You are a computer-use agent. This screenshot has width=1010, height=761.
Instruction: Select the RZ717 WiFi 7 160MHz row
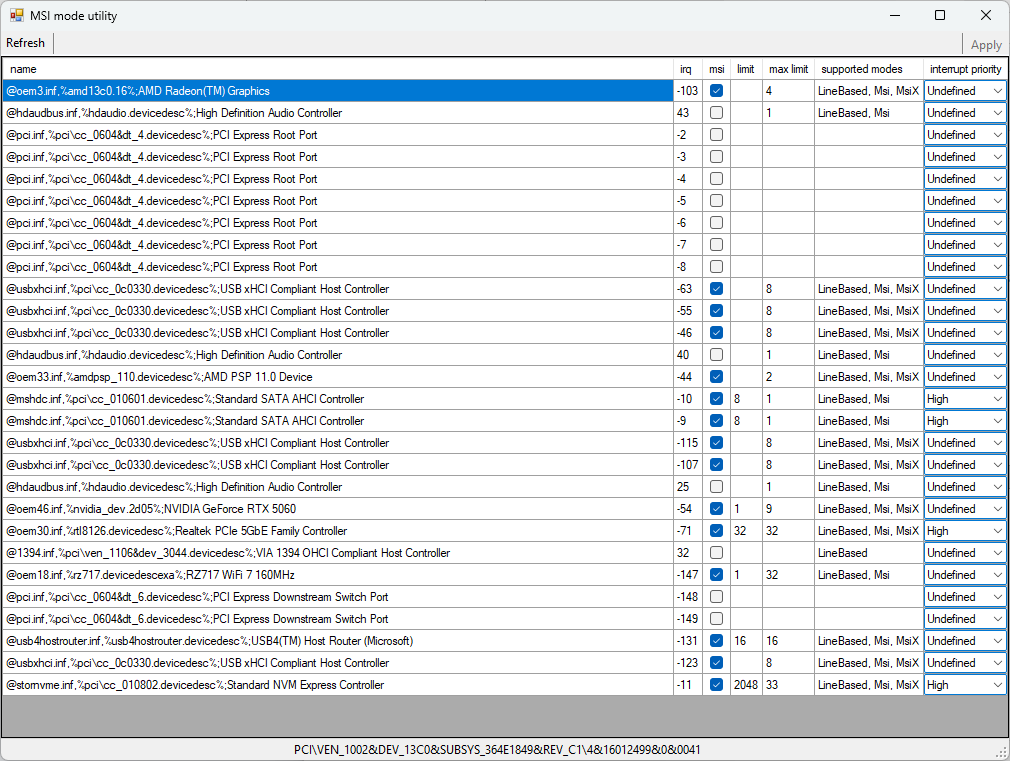pyautogui.click(x=338, y=575)
